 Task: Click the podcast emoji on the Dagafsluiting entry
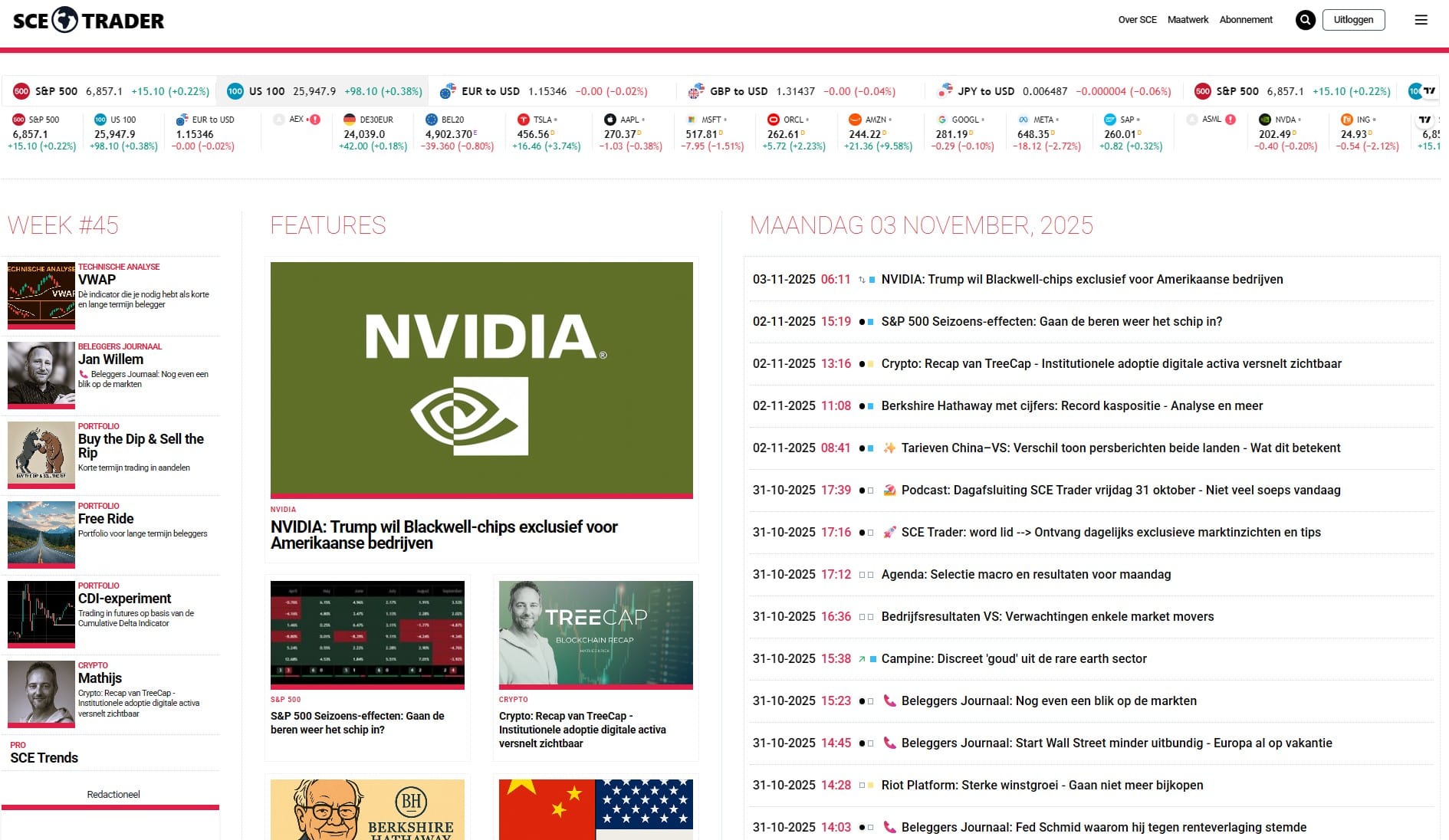click(889, 490)
